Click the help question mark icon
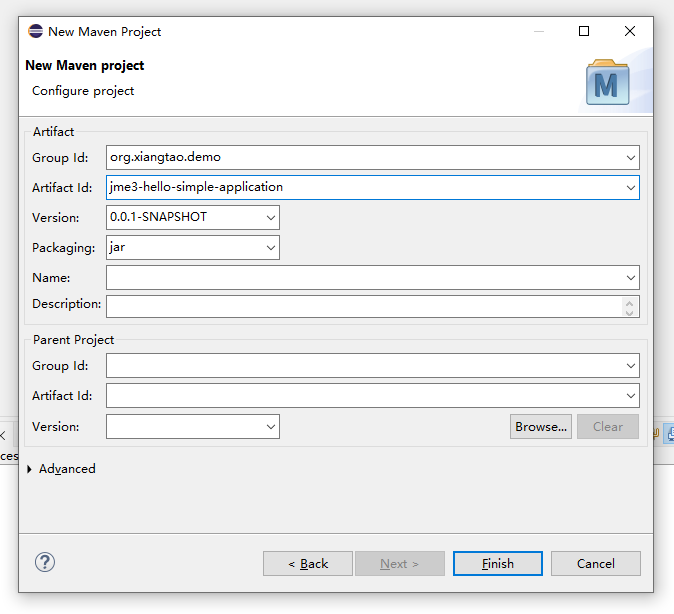The width and height of the screenshot is (674, 614). pos(45,562)
